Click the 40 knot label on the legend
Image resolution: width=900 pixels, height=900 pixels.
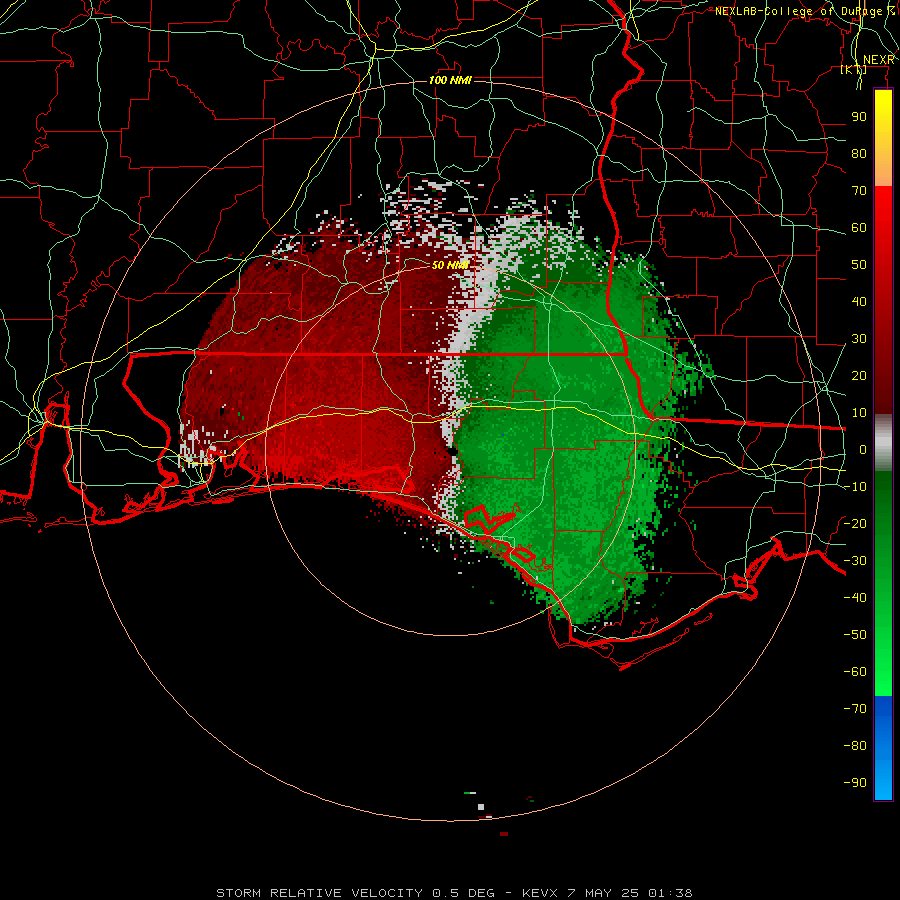pos(859,302)
